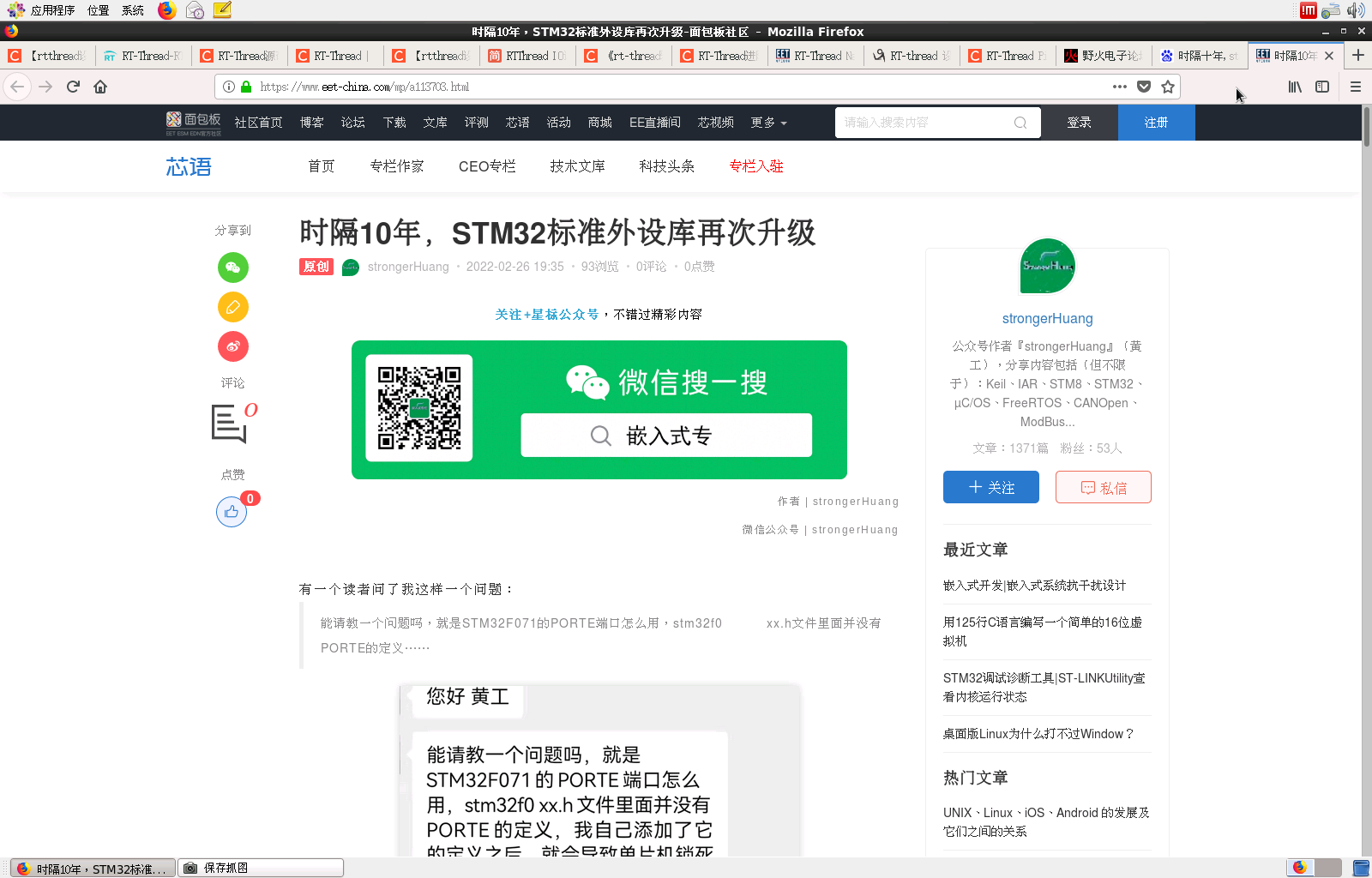Click the 面包板 site logo

point(194,123)
